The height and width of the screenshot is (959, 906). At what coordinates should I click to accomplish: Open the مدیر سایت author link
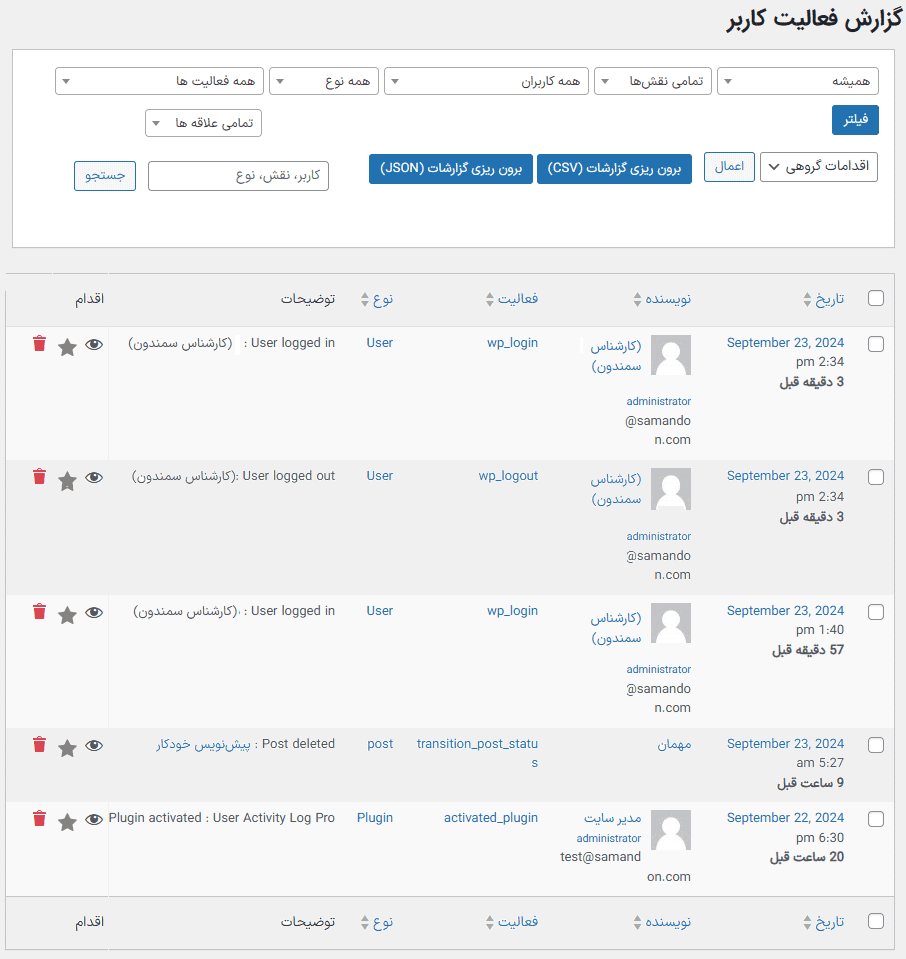click(612, 818)
